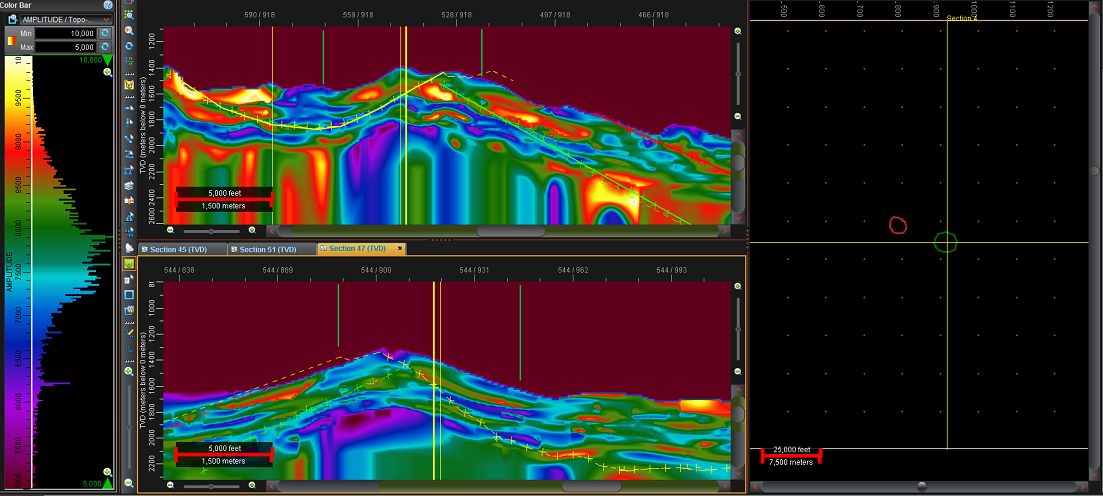Viewport: 1103px width, 496px height.
Task: Click zoom icon below top color bar marker
Action: 108,72
